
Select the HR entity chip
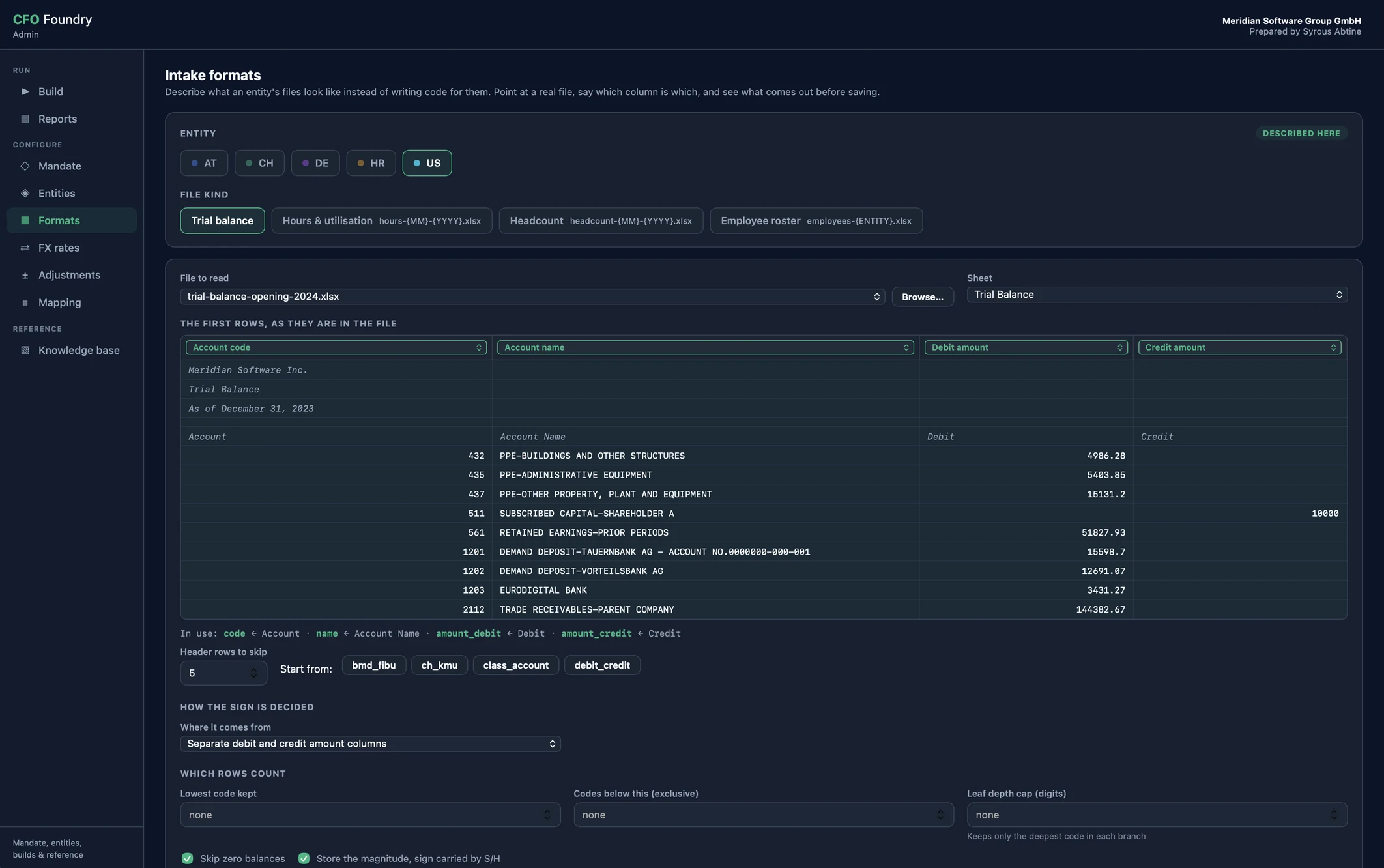click(371, 163)
